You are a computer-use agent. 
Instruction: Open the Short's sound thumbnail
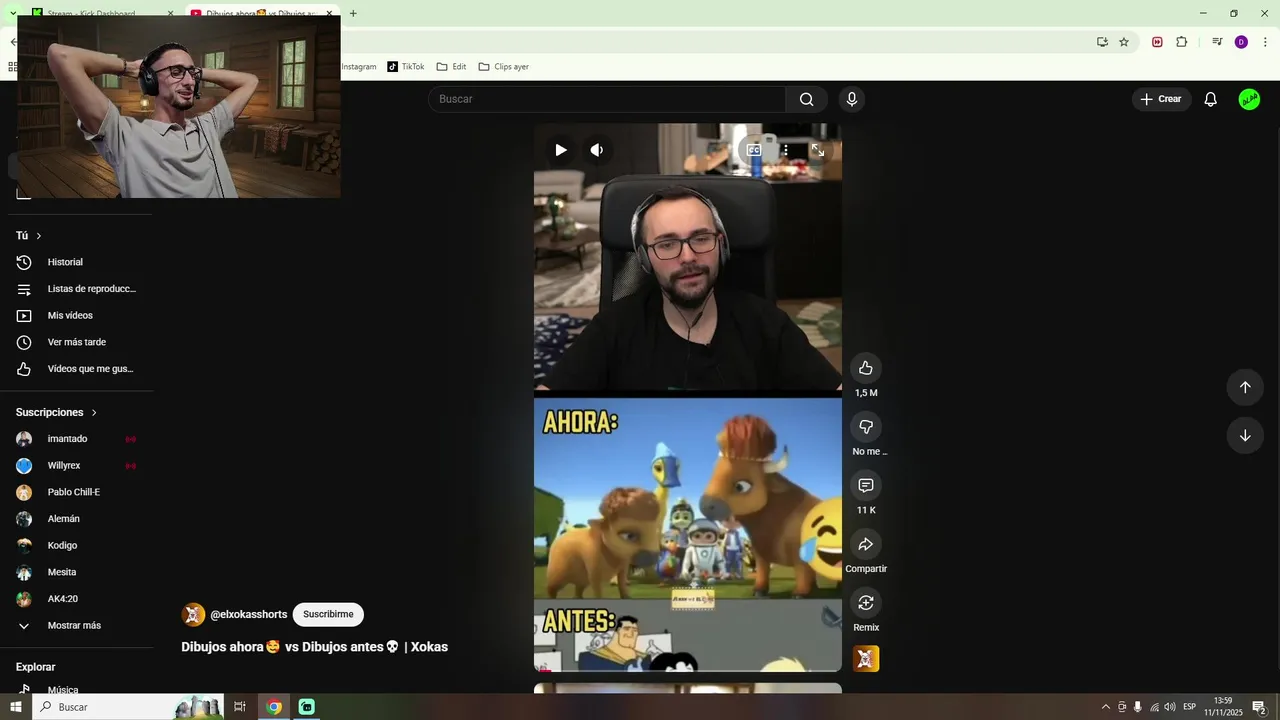pyautogui.click(x=866, y=659)
